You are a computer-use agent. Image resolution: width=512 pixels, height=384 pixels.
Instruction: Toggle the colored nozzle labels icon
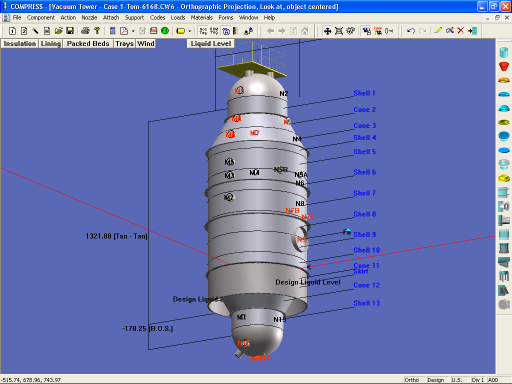378,31
